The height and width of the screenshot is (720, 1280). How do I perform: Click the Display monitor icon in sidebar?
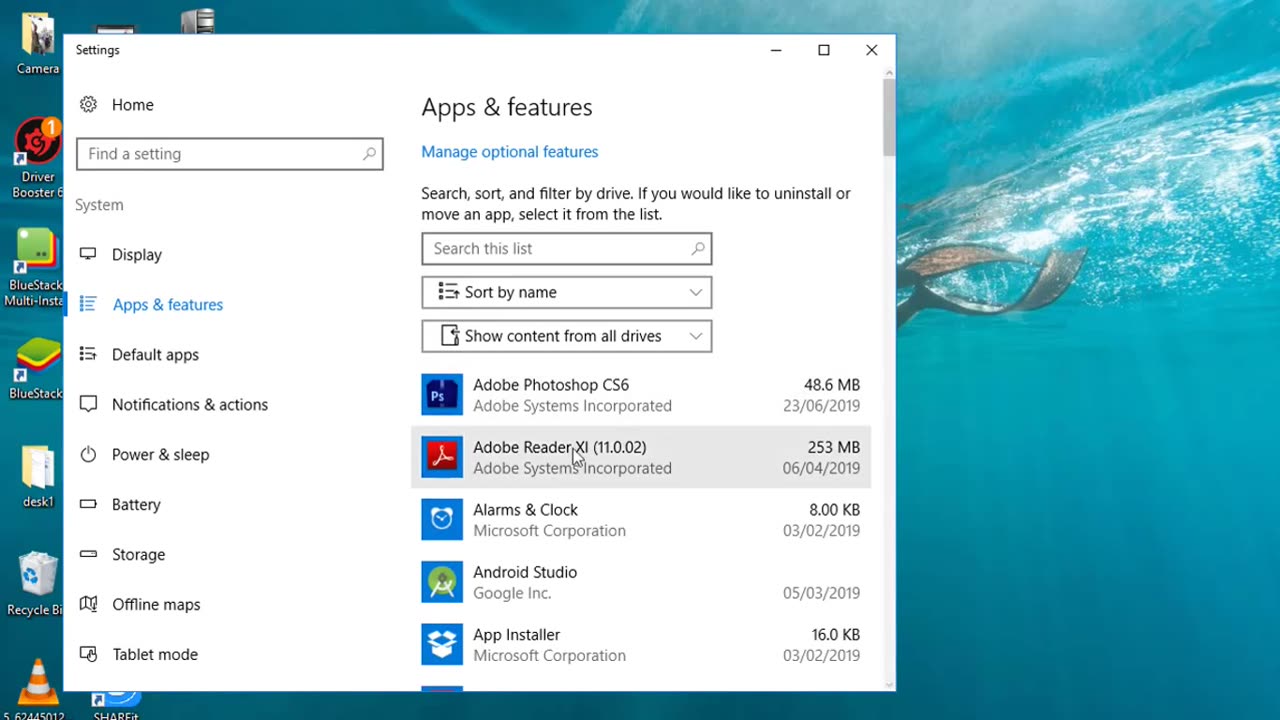88,254
